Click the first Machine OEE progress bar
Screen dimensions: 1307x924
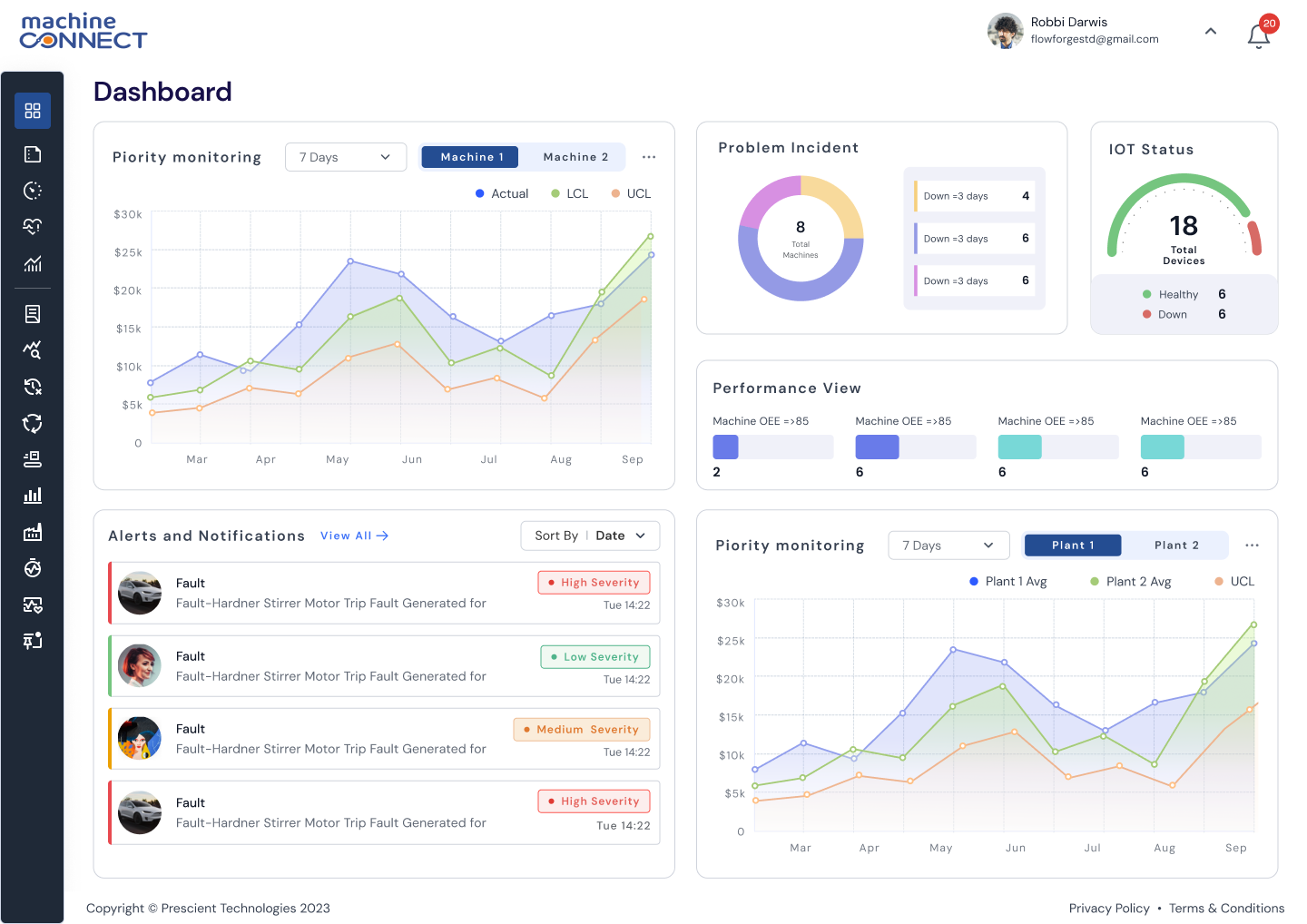click(x=772, y=447)
